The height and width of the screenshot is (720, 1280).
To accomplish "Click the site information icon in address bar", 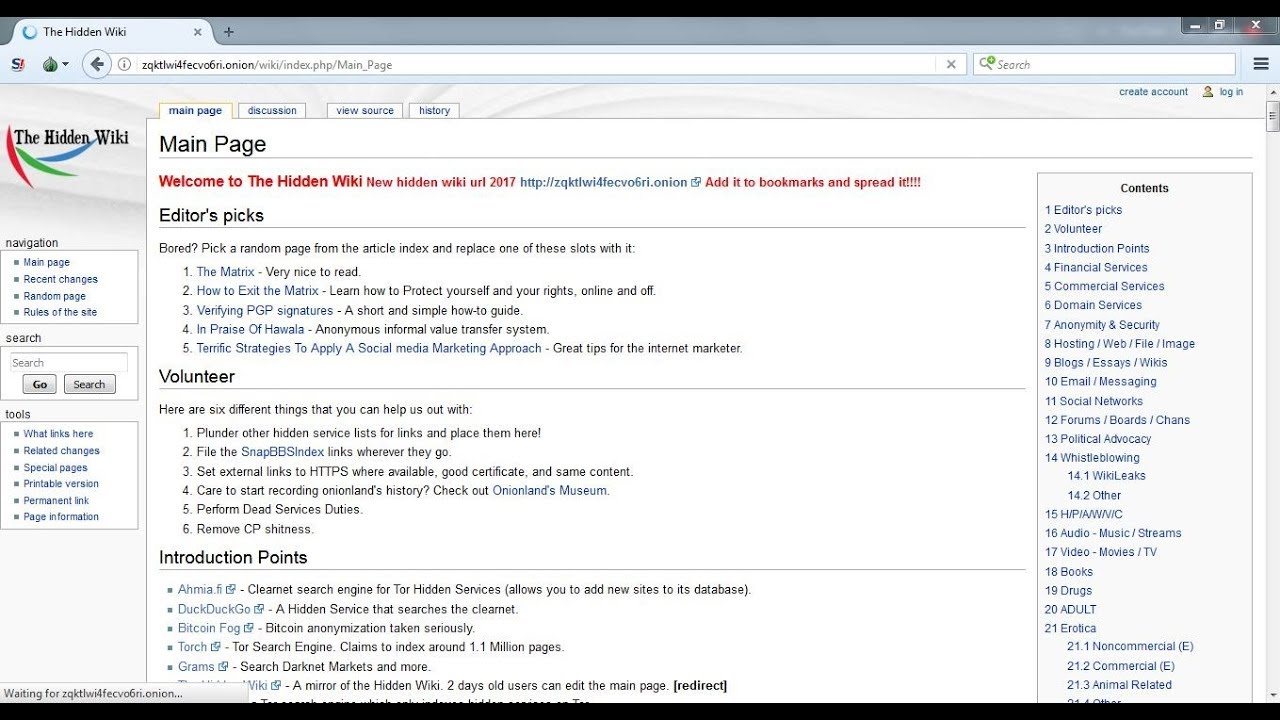I will pyautogui.click(x=125, y=64).
